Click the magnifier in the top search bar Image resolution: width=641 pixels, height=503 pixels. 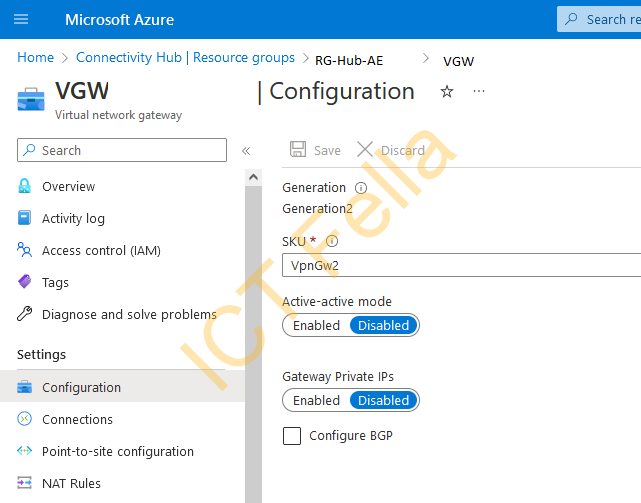click(x=571, y=19)
